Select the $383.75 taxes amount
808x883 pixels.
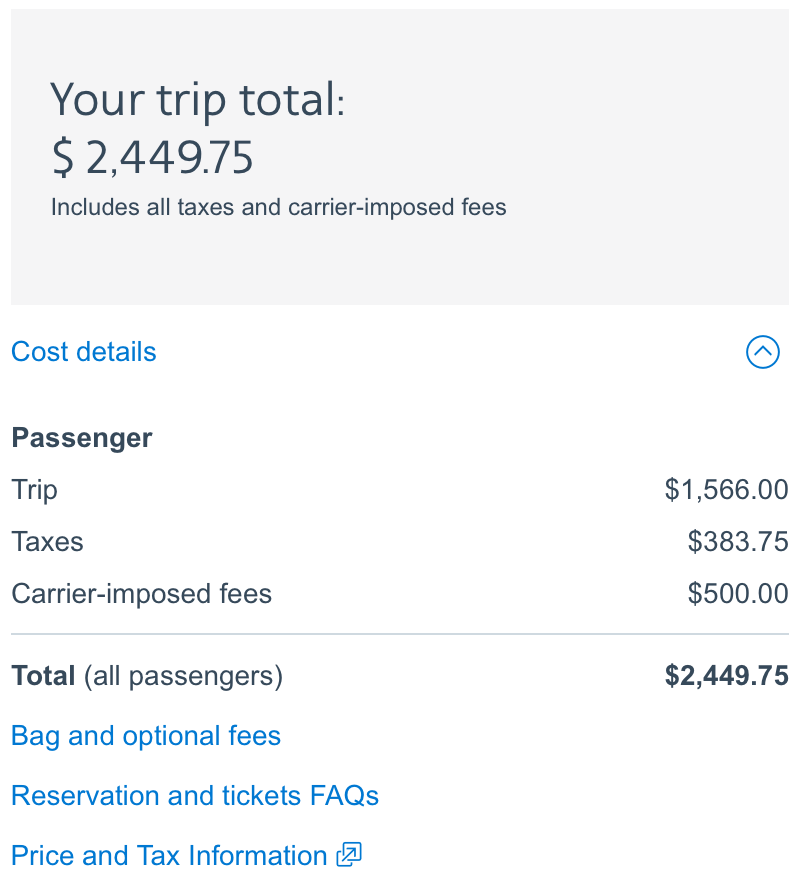tap(738, 542)
